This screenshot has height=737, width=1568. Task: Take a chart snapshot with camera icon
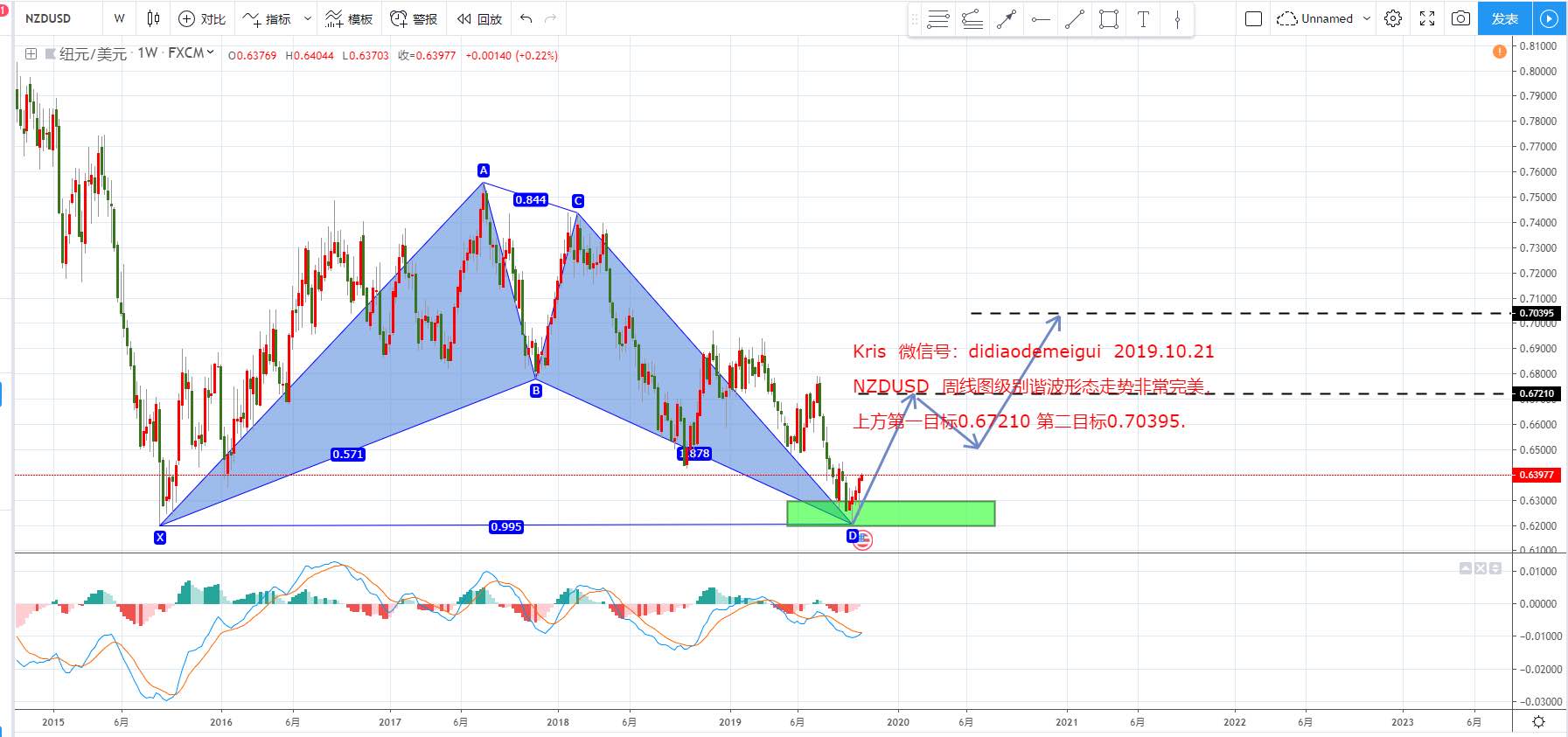coord(1460,18)
